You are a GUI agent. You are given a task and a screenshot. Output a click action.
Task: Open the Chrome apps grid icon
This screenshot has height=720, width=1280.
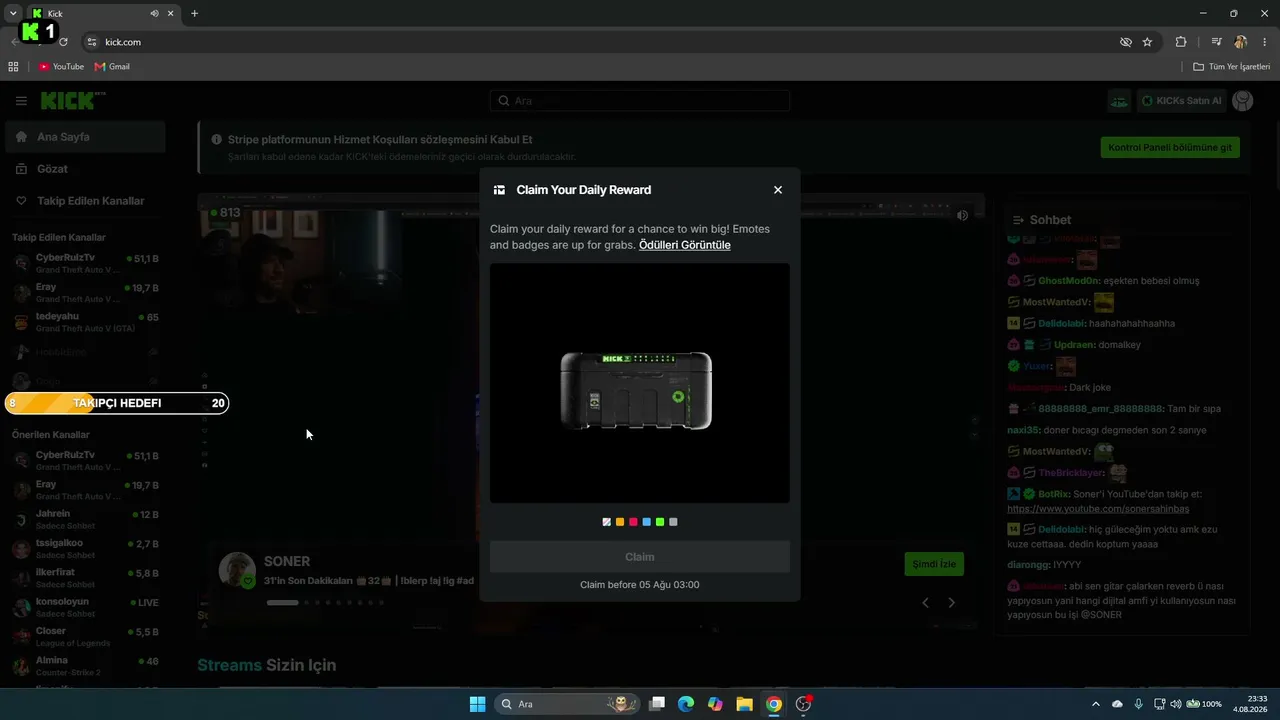(13, 67)
